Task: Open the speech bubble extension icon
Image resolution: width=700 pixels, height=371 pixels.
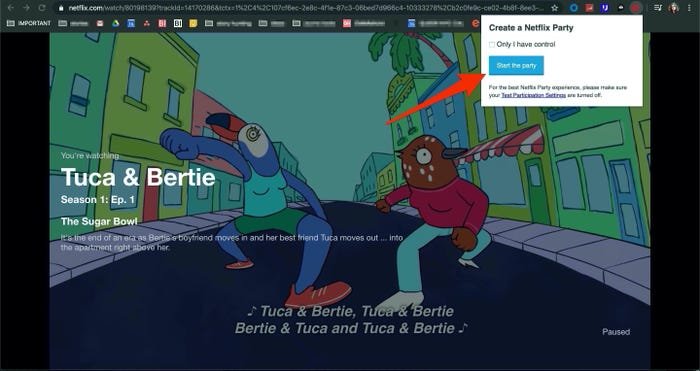Action: (621, 8)
